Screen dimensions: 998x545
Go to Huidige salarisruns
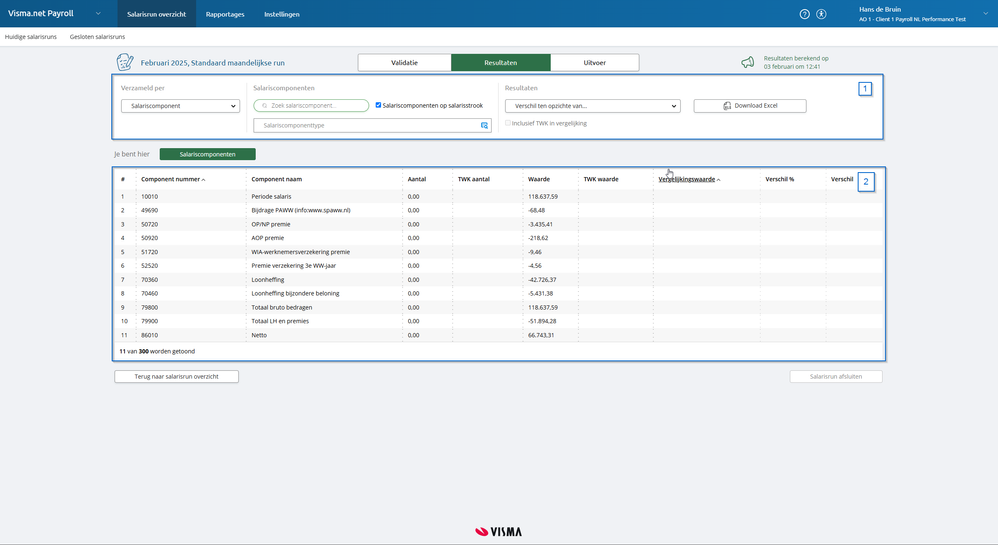point(31,37)
